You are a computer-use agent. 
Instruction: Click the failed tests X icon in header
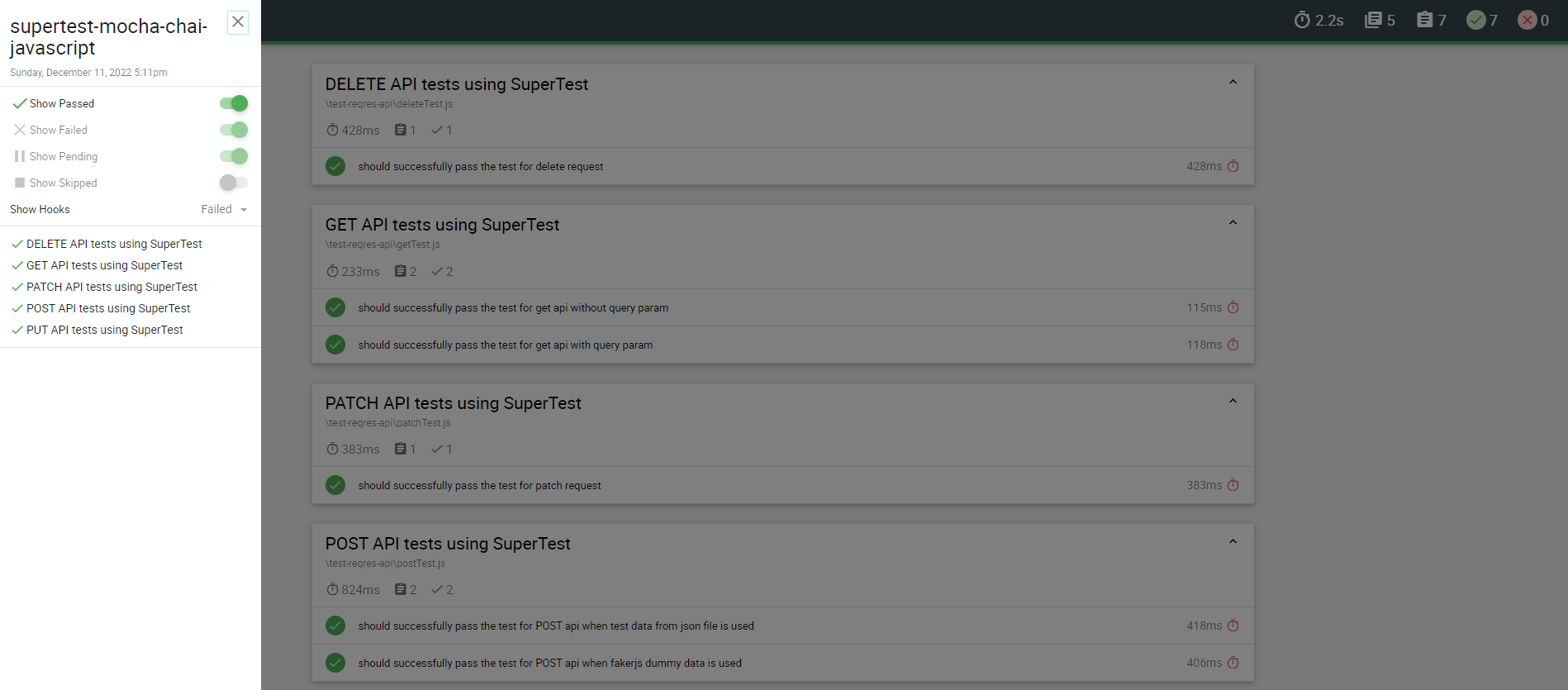tap(1527, 20)
